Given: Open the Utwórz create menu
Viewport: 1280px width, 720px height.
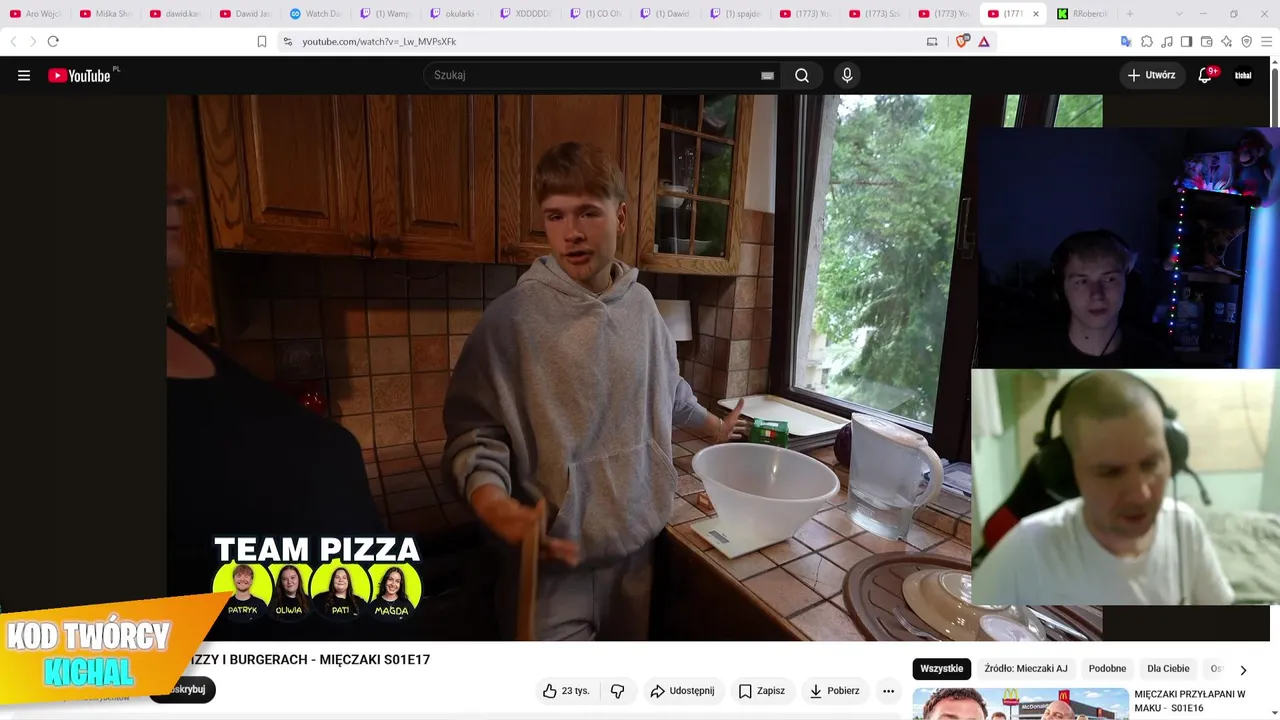Looking at the screenshot, I should 1152,75.
